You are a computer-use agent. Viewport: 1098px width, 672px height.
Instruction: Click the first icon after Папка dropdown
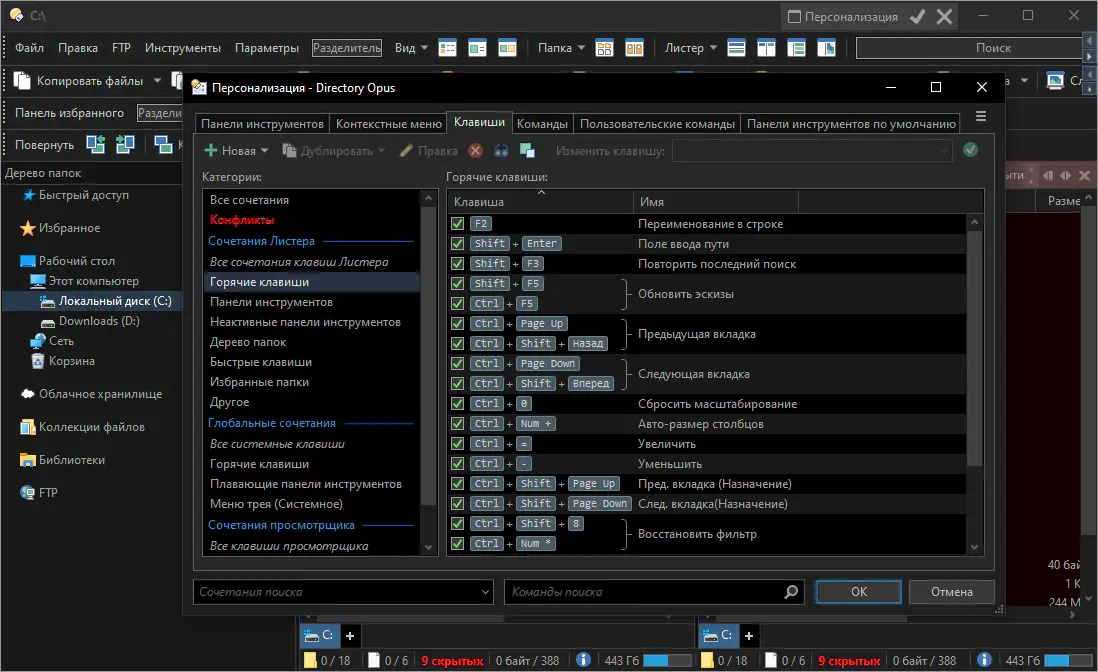(x=604, y=48)
